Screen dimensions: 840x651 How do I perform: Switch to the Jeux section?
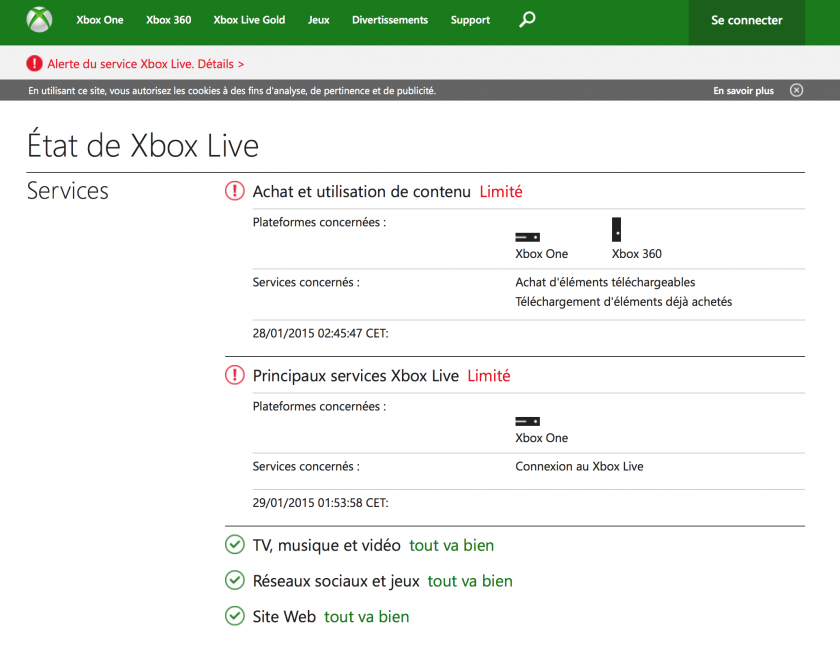318,19
